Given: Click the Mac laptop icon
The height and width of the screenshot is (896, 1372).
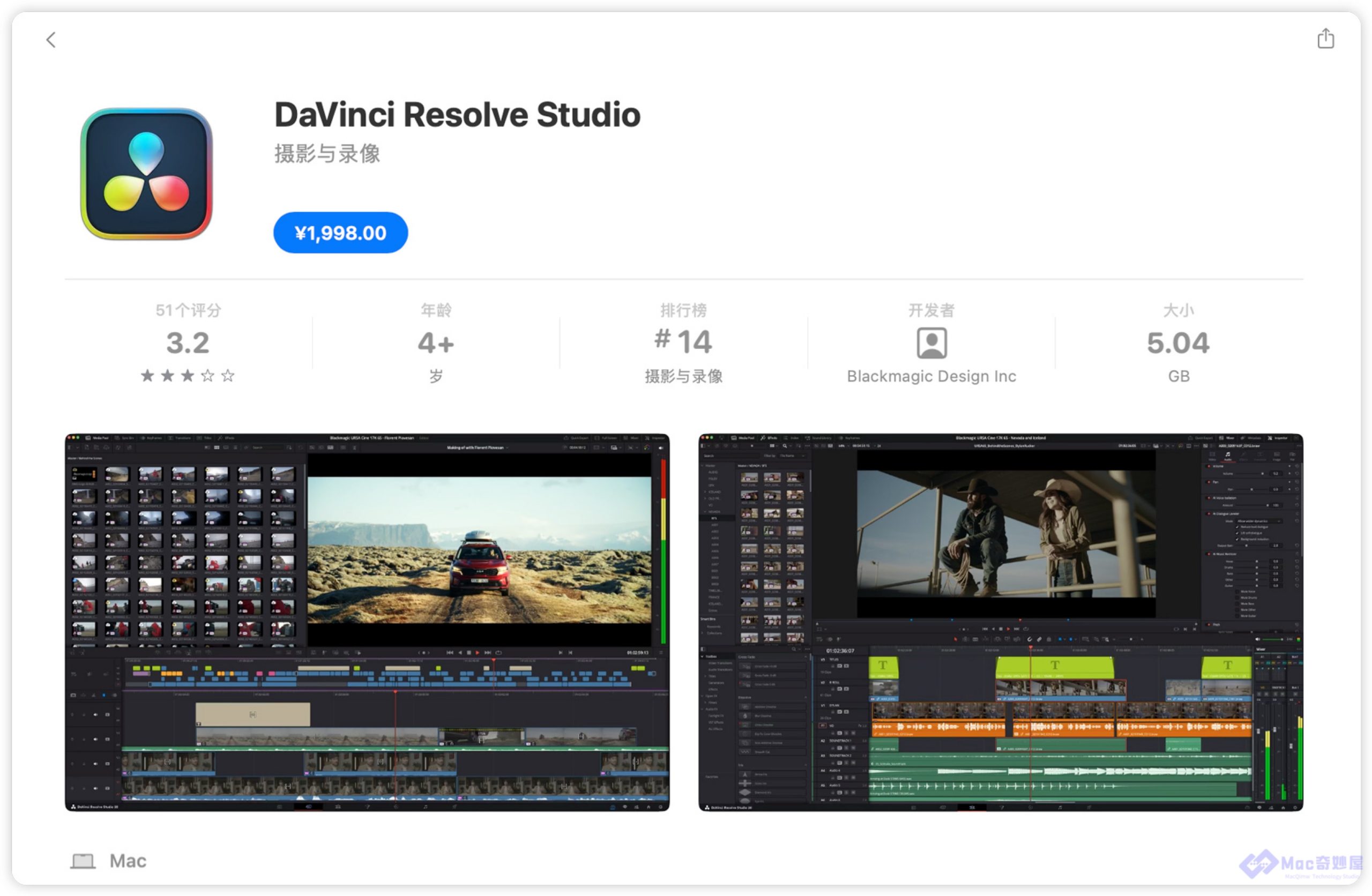Looking at the screenshot, I should coord(83,861).
